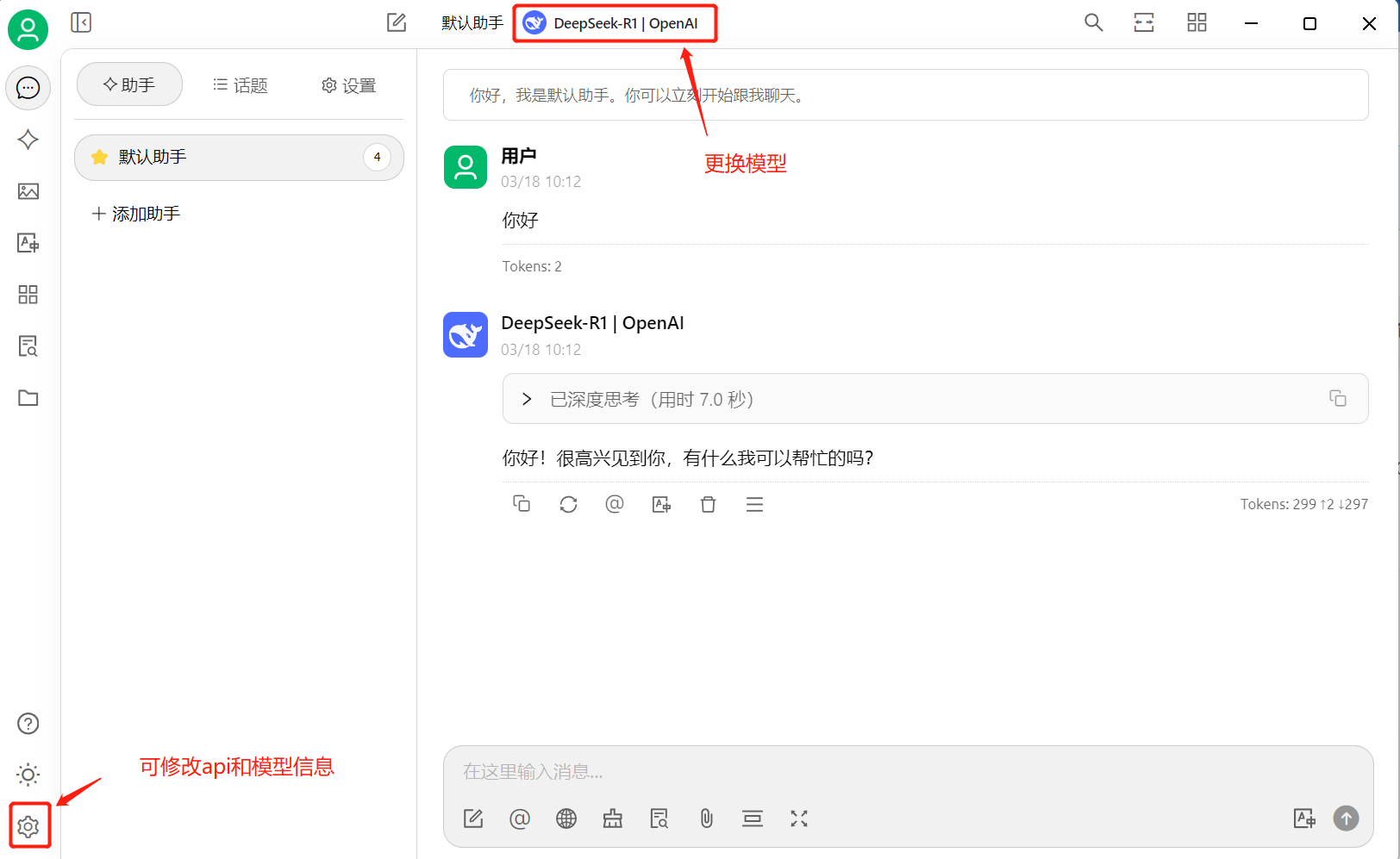Open the settings gear in sidebar

click(28, 827)
